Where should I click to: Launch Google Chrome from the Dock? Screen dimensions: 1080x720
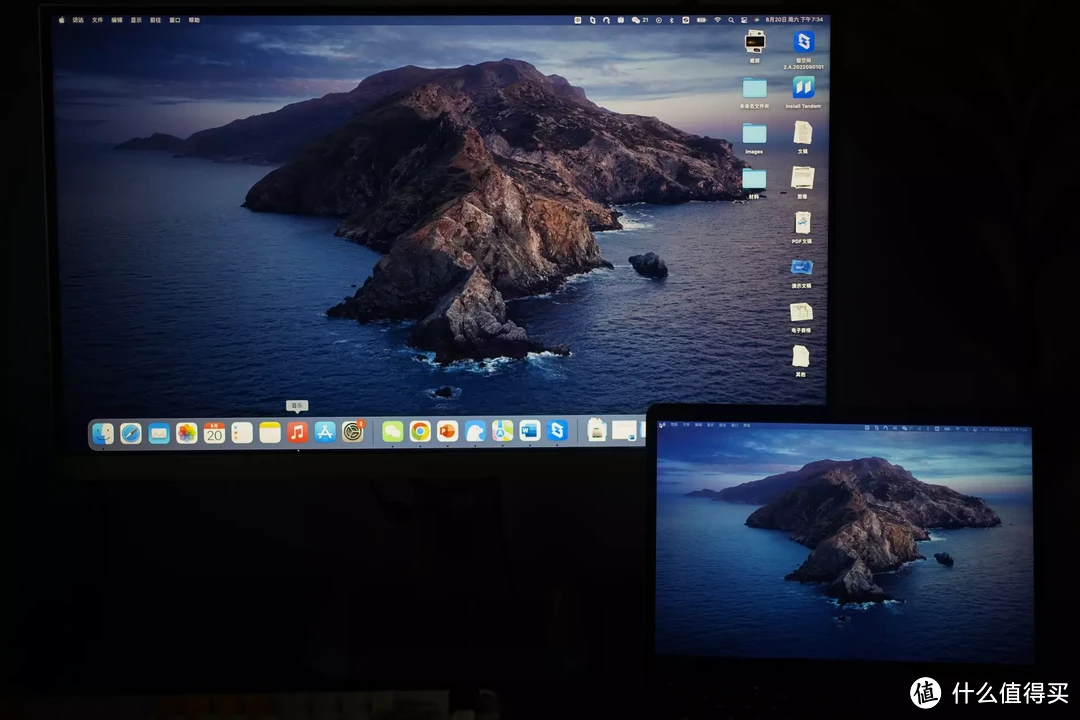(x=420, y=432)
